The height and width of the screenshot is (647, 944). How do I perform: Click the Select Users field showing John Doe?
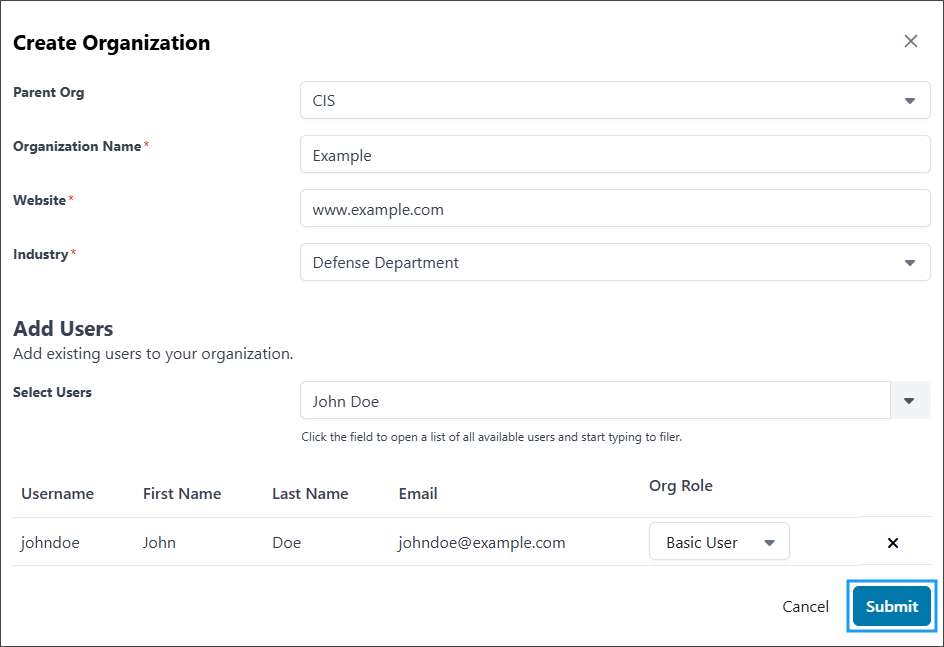pos(595,400)
